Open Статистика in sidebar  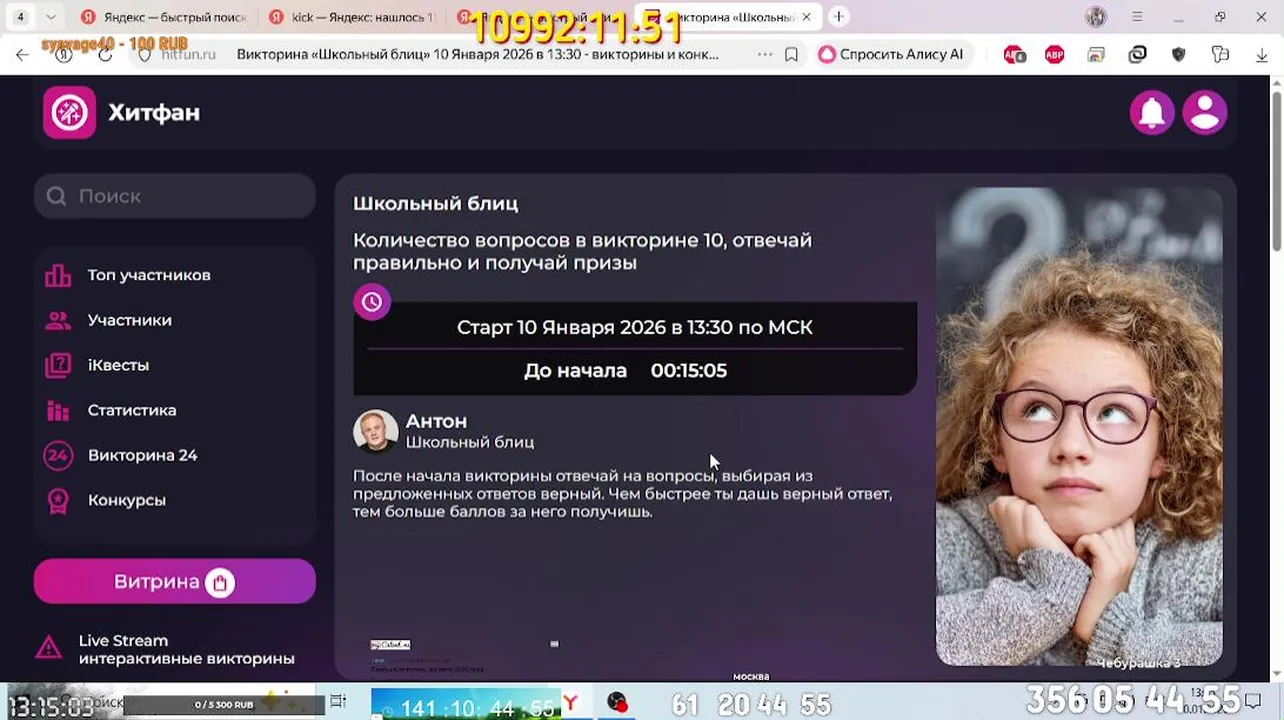[x=132, y=410]
